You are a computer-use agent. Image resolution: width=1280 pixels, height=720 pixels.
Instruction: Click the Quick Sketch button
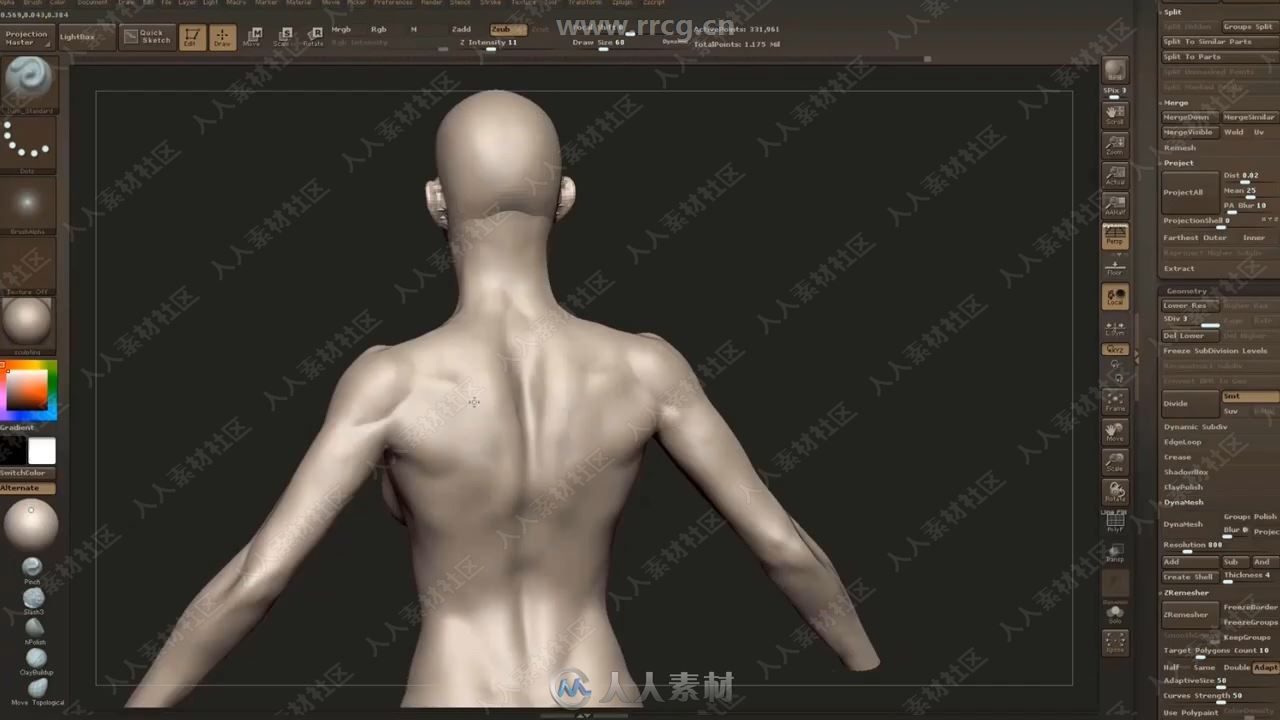pos(146,37)
